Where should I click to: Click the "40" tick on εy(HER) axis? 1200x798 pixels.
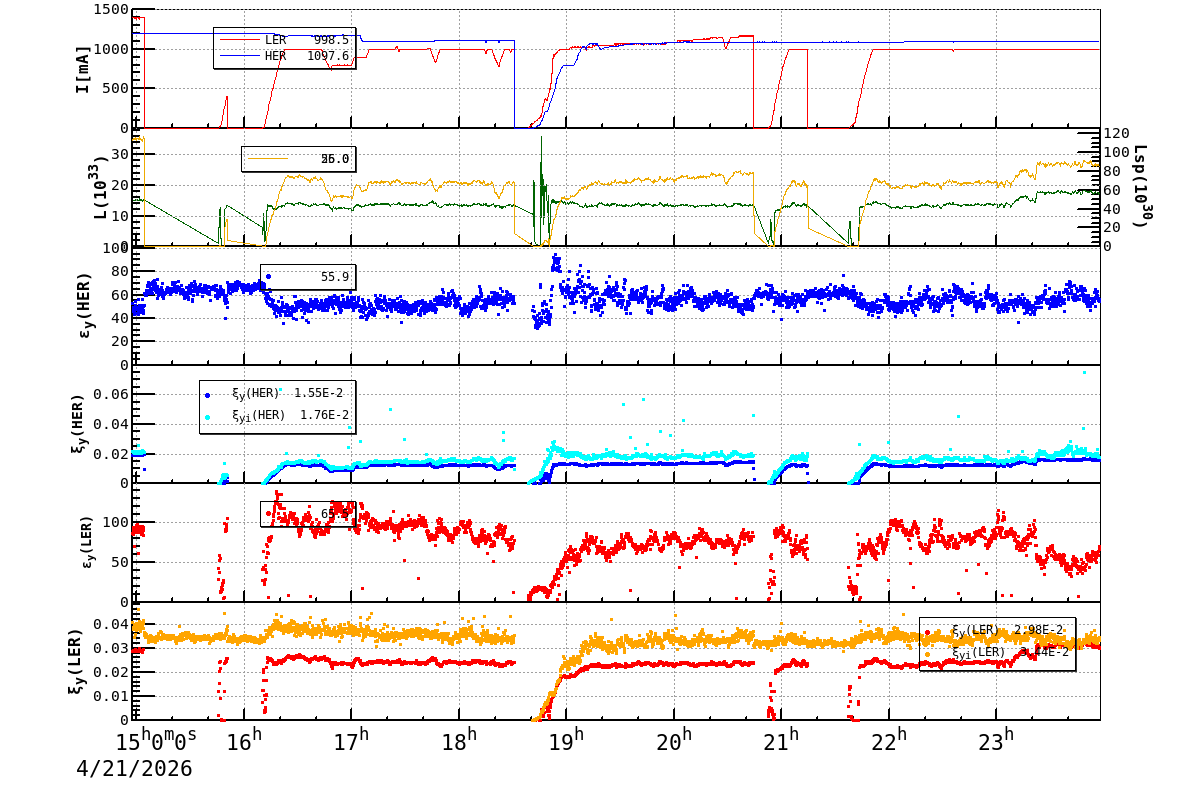pos(120,318)
